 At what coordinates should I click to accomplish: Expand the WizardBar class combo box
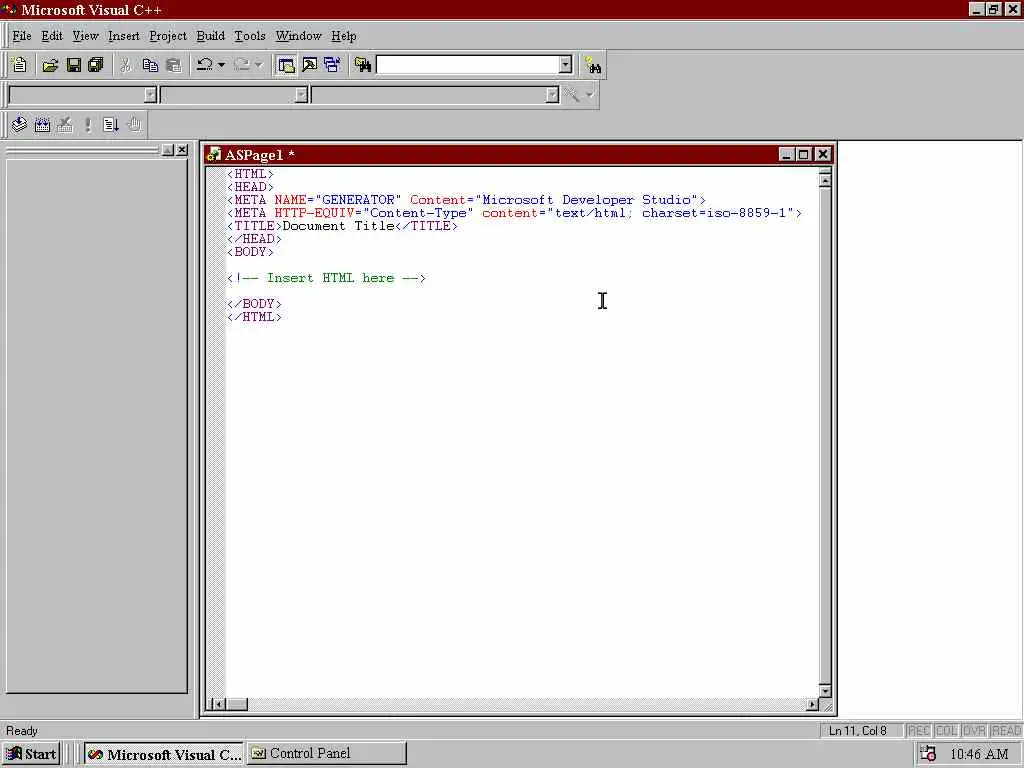[150, 95]
